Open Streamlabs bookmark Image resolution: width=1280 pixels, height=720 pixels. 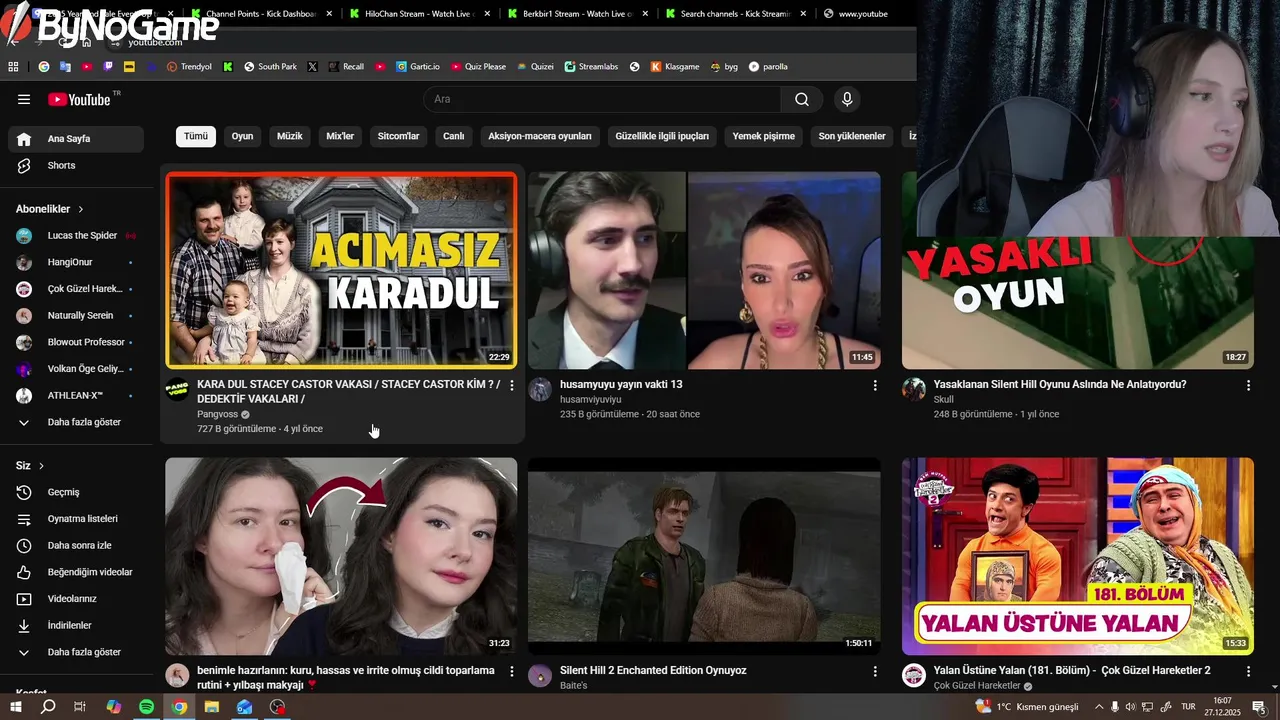[591, 67]
